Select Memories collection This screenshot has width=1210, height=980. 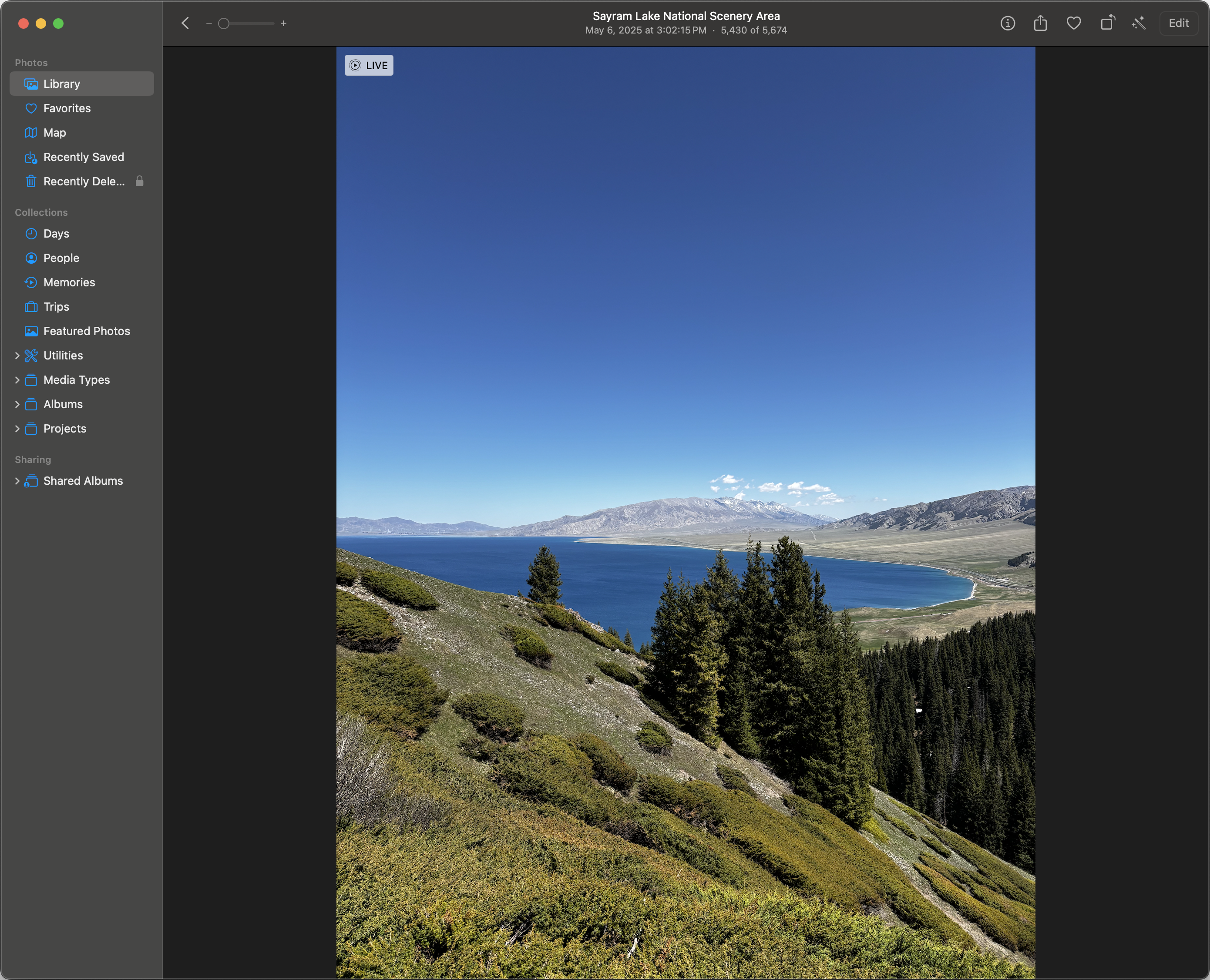[x=69, y=282]
